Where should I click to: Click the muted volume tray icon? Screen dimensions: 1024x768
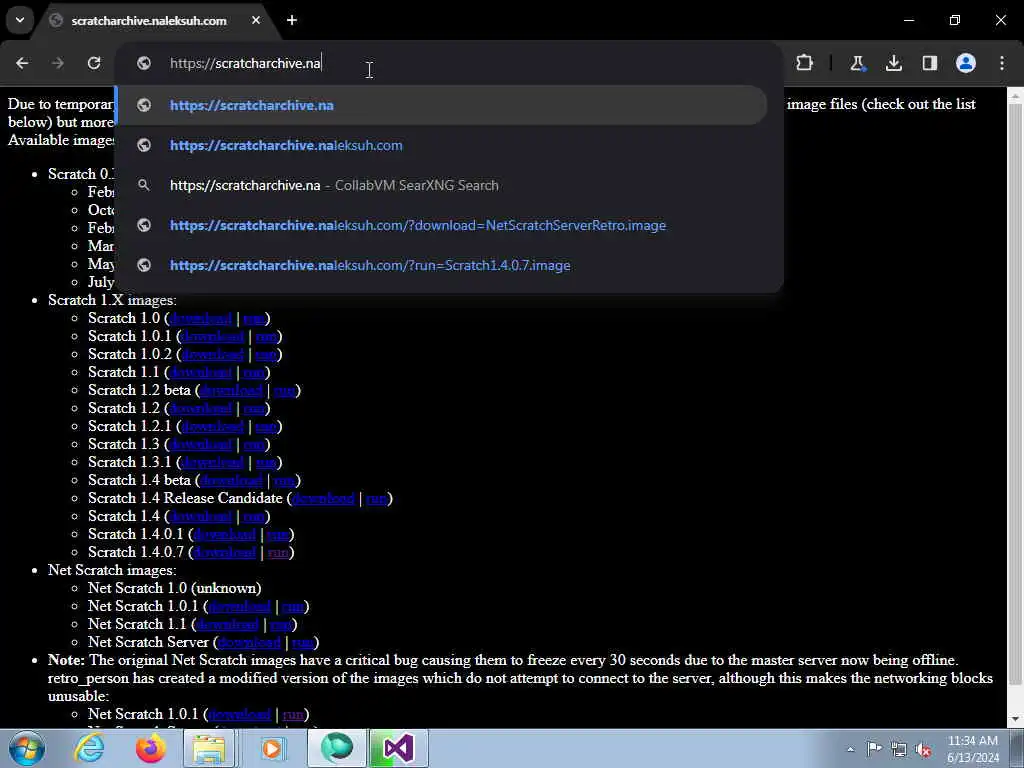pos(923,750)
